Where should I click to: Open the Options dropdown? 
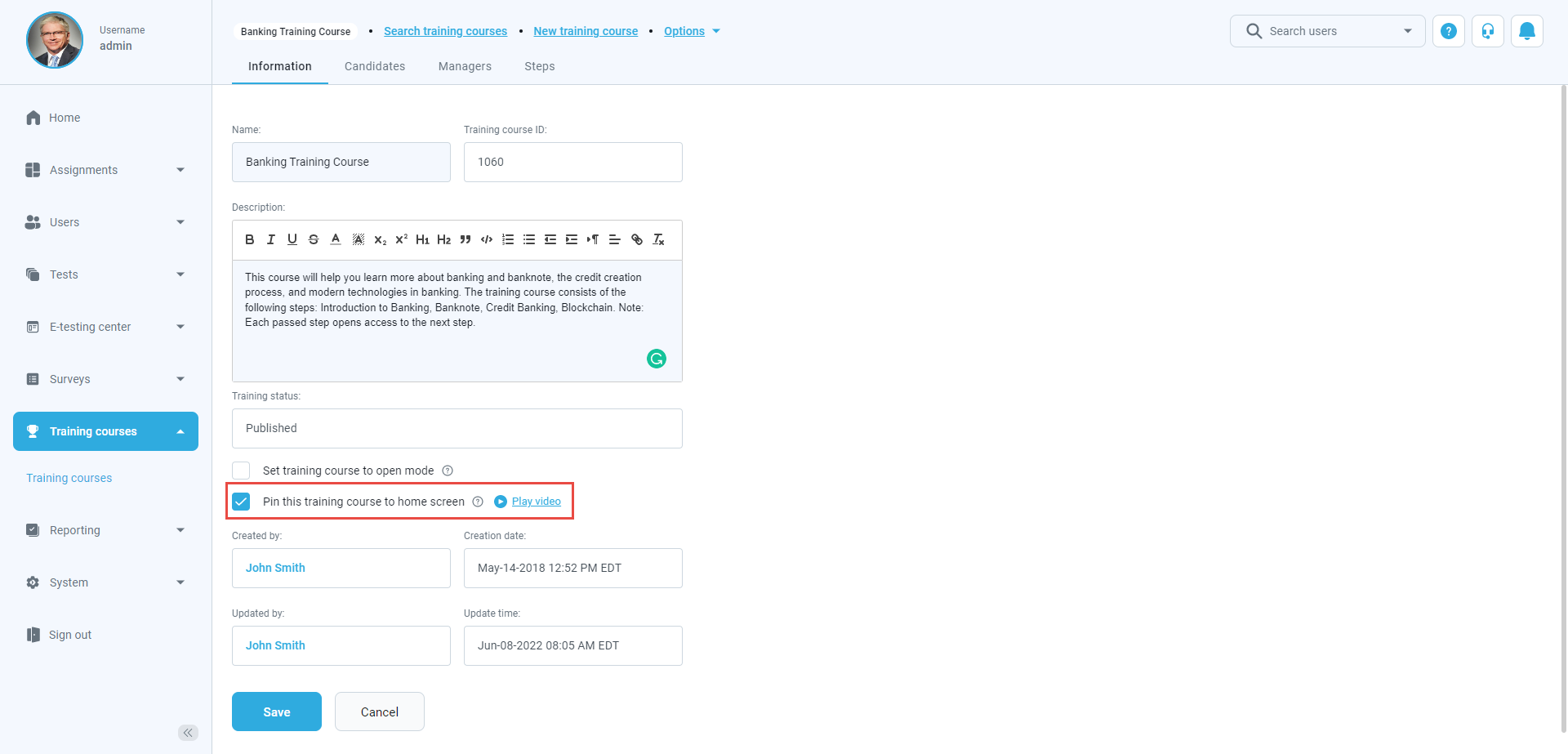point(691,31)
